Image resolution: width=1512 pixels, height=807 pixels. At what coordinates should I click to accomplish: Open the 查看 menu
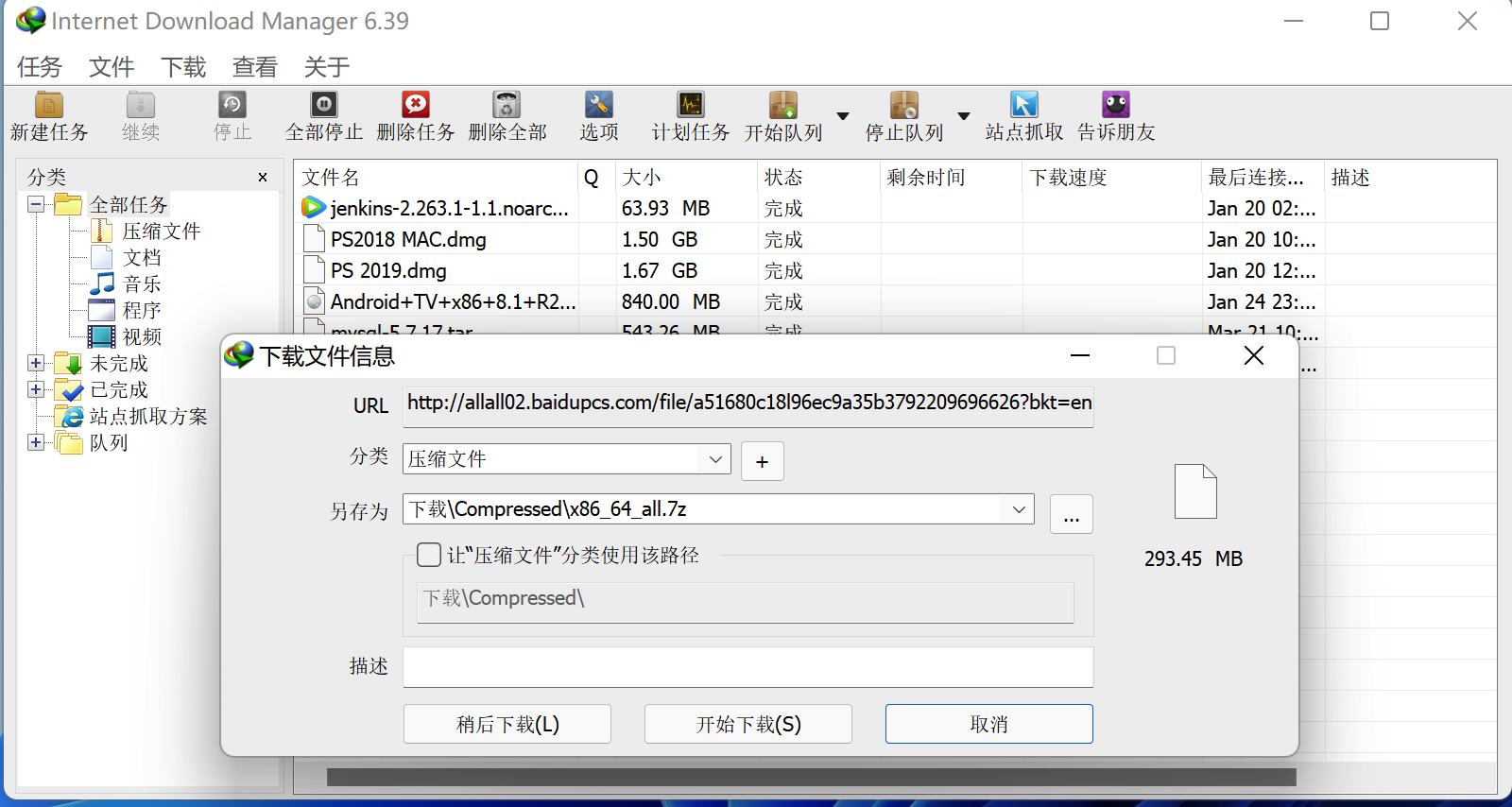255,67
